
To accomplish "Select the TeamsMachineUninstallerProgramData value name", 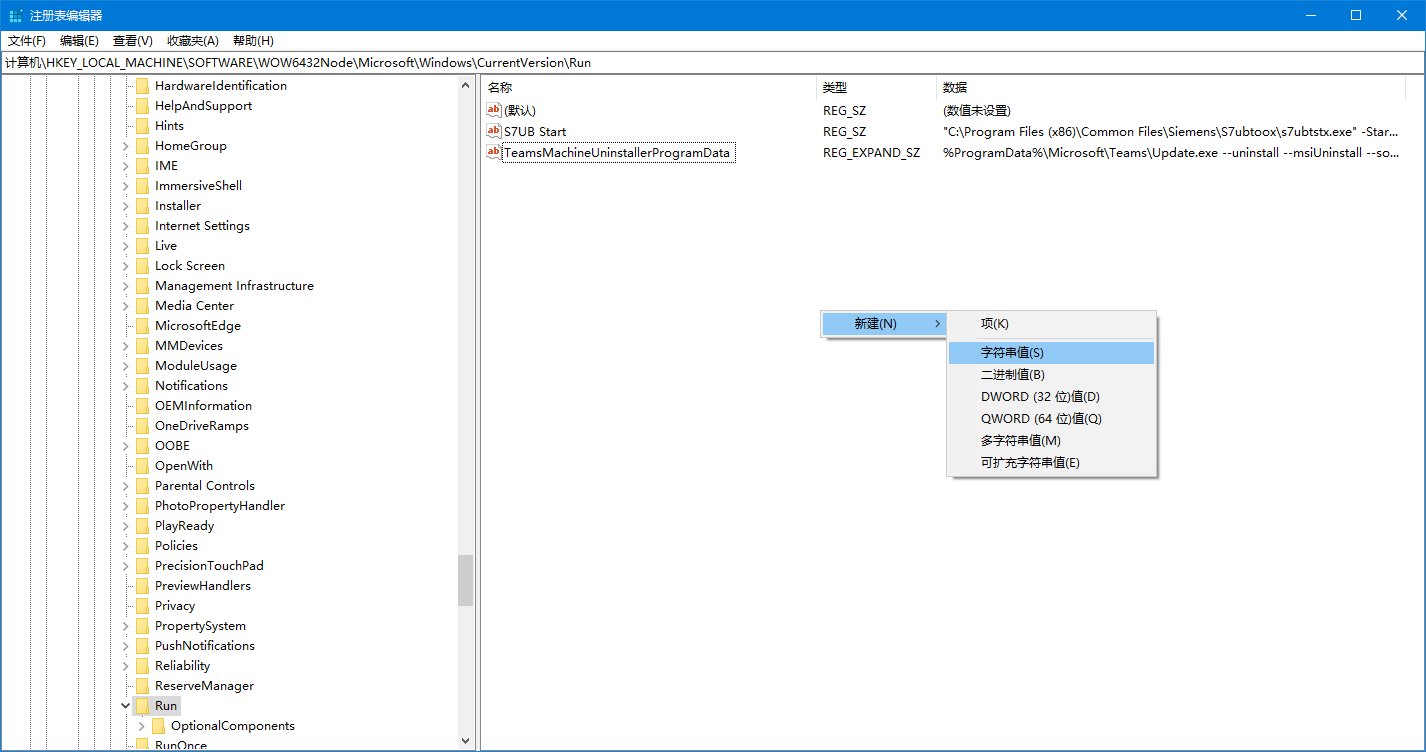I will 617,153.
